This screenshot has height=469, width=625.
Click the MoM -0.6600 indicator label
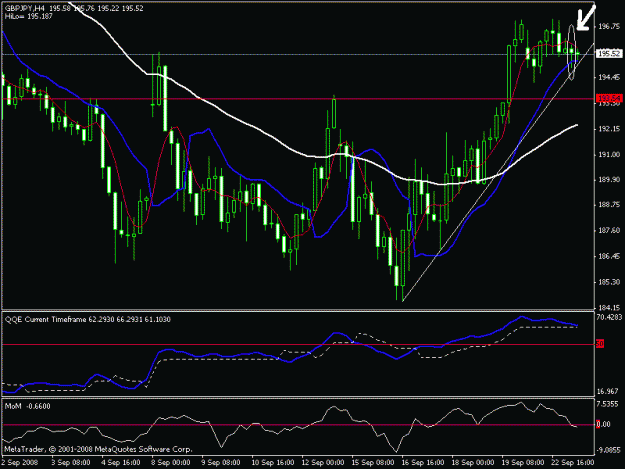click(x=28, y=406)
